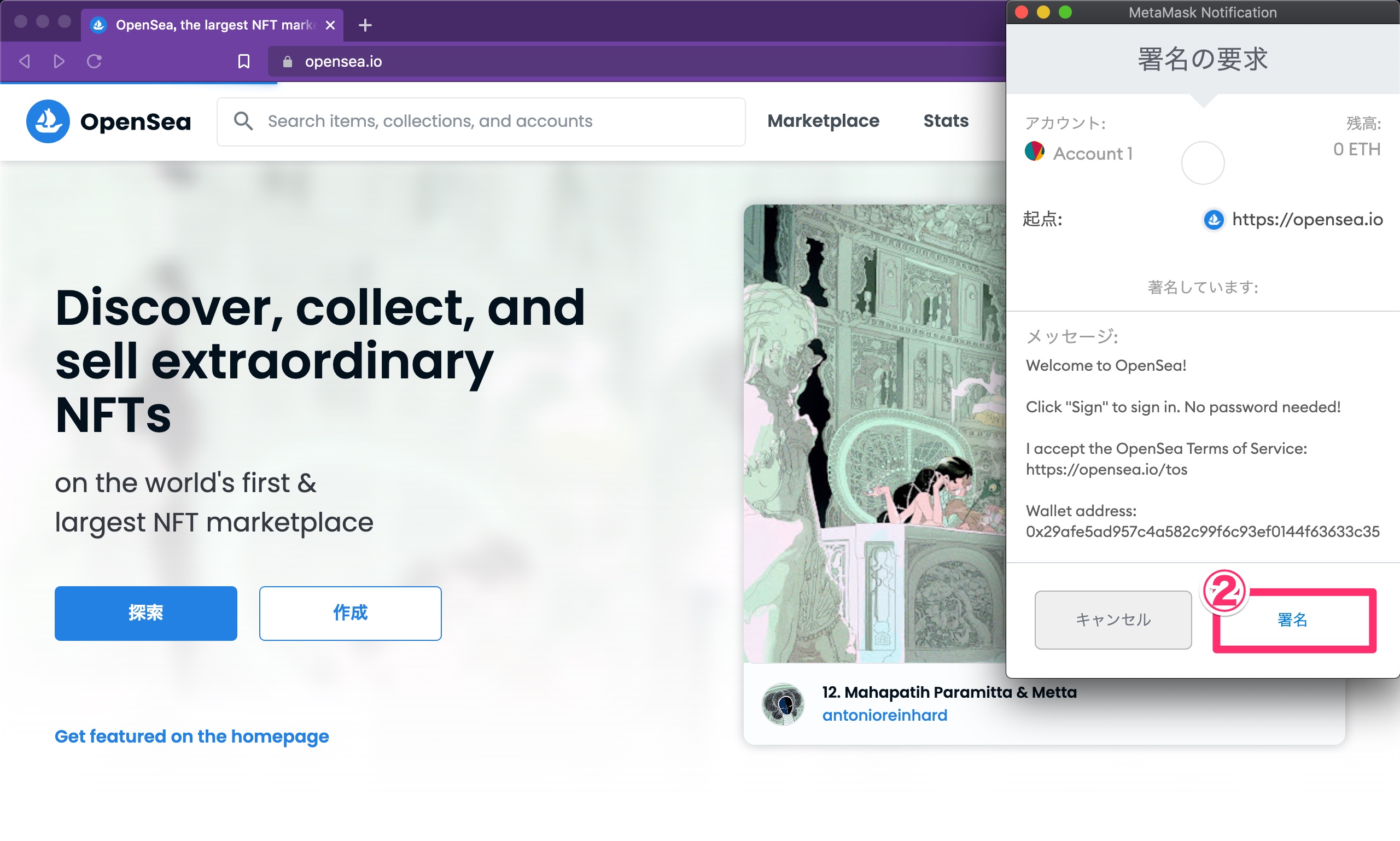Screen dimensions: 1400x841
Task: Click the Account 1 name
Action: (1093, 153)
